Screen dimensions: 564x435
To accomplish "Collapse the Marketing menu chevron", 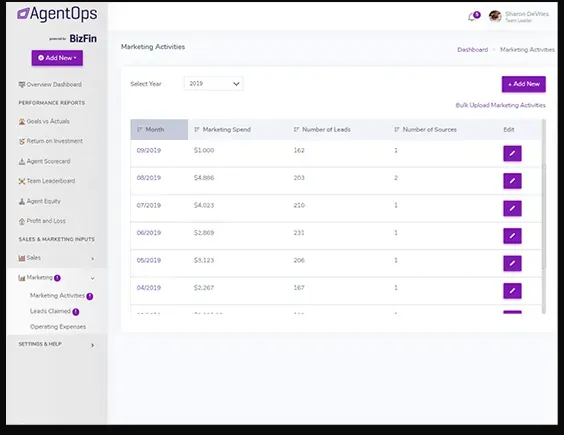I will [92, 278].
